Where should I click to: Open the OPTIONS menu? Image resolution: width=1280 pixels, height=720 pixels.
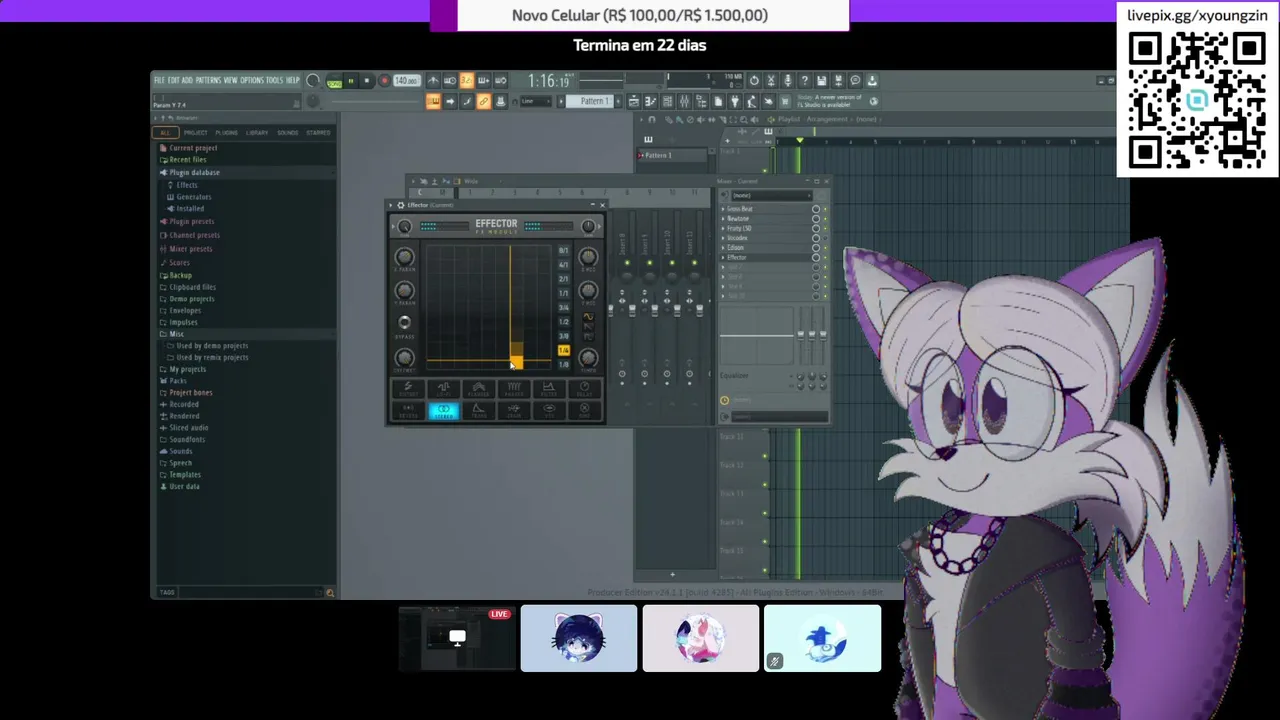252,80
